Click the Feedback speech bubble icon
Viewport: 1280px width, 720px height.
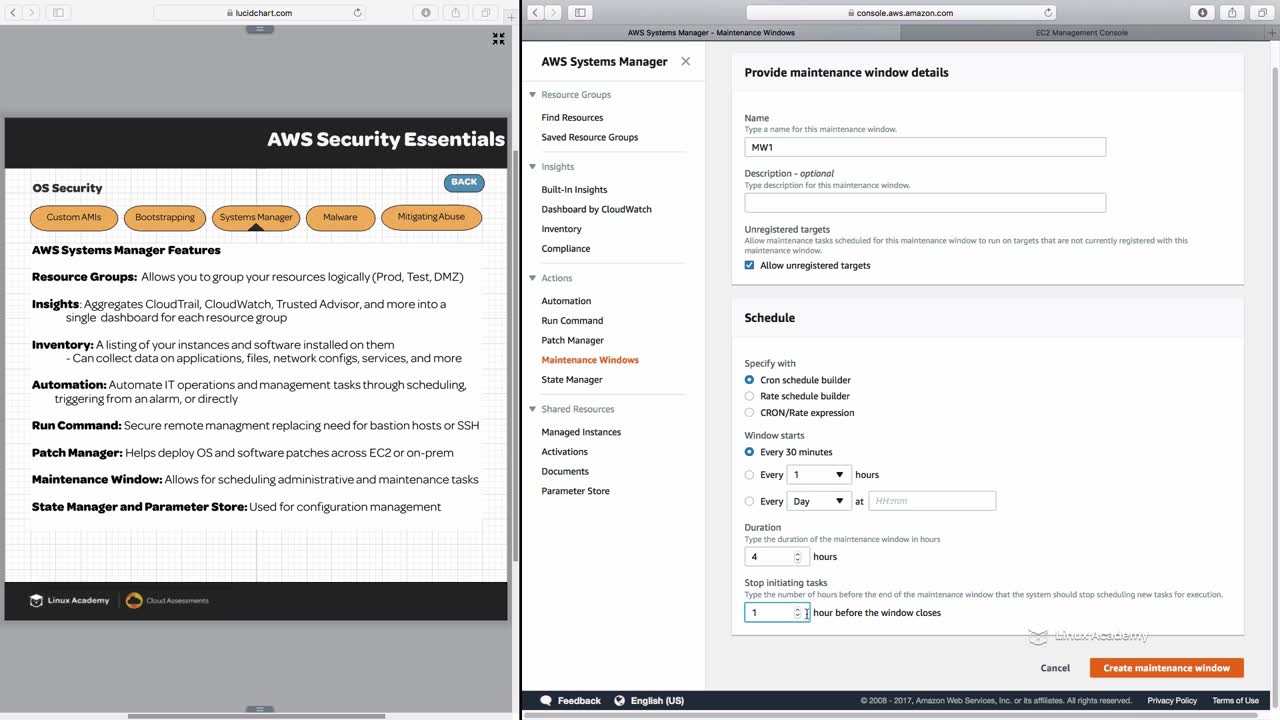click(546, 701)
